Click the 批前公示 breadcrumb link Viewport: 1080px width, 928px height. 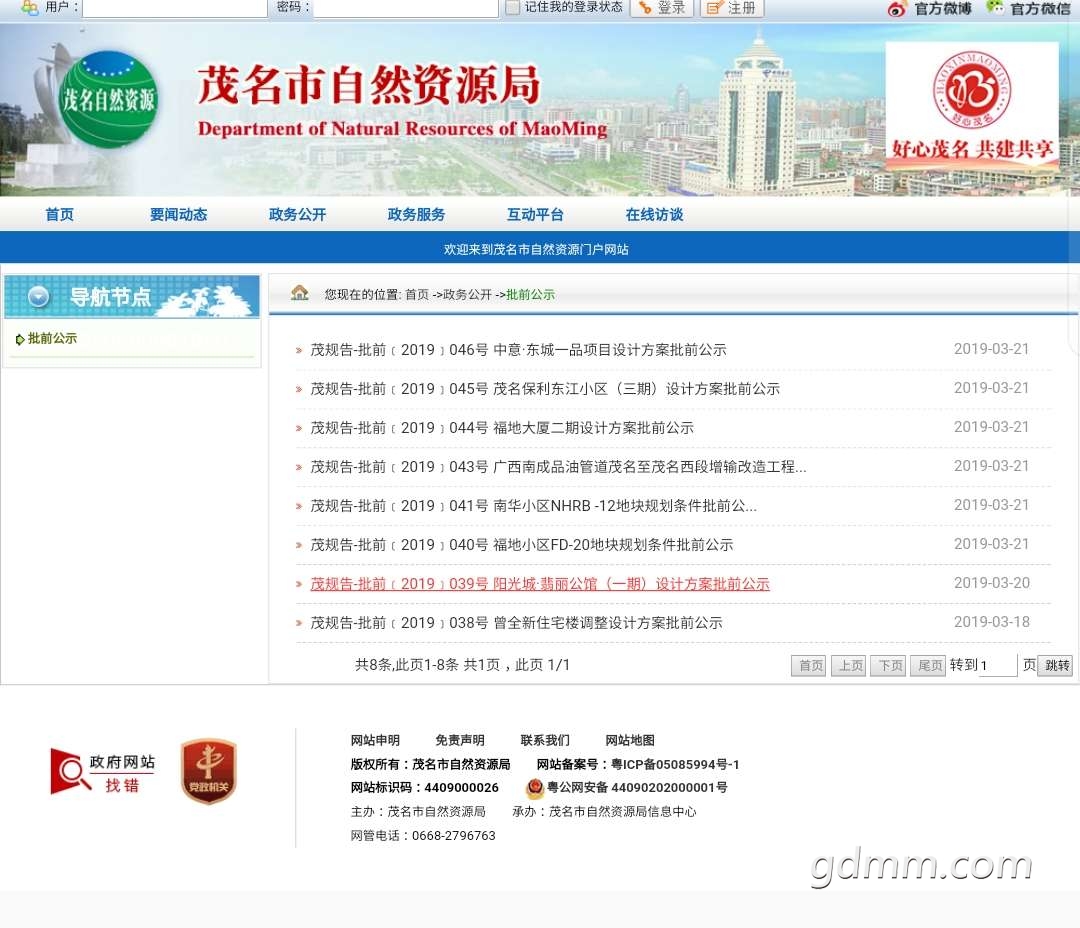coord(530,295)
